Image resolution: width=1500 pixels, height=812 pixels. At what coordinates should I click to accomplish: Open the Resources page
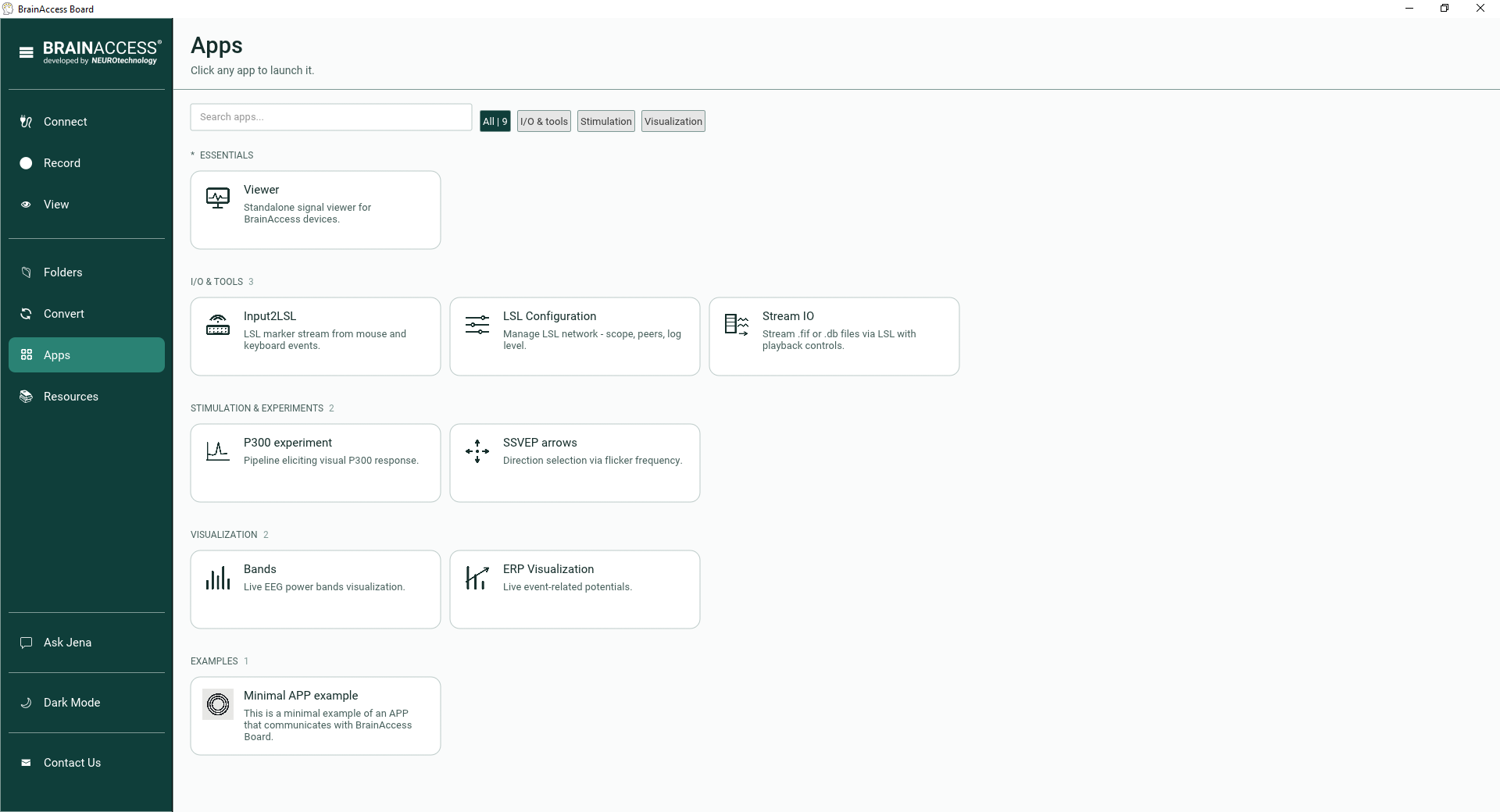87,397
